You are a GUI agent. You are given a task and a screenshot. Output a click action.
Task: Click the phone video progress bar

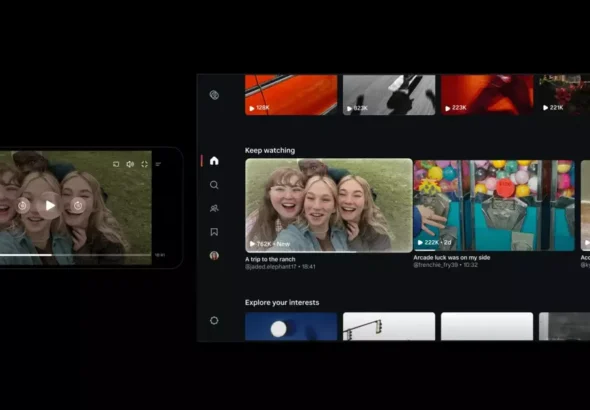click(75, 255)
